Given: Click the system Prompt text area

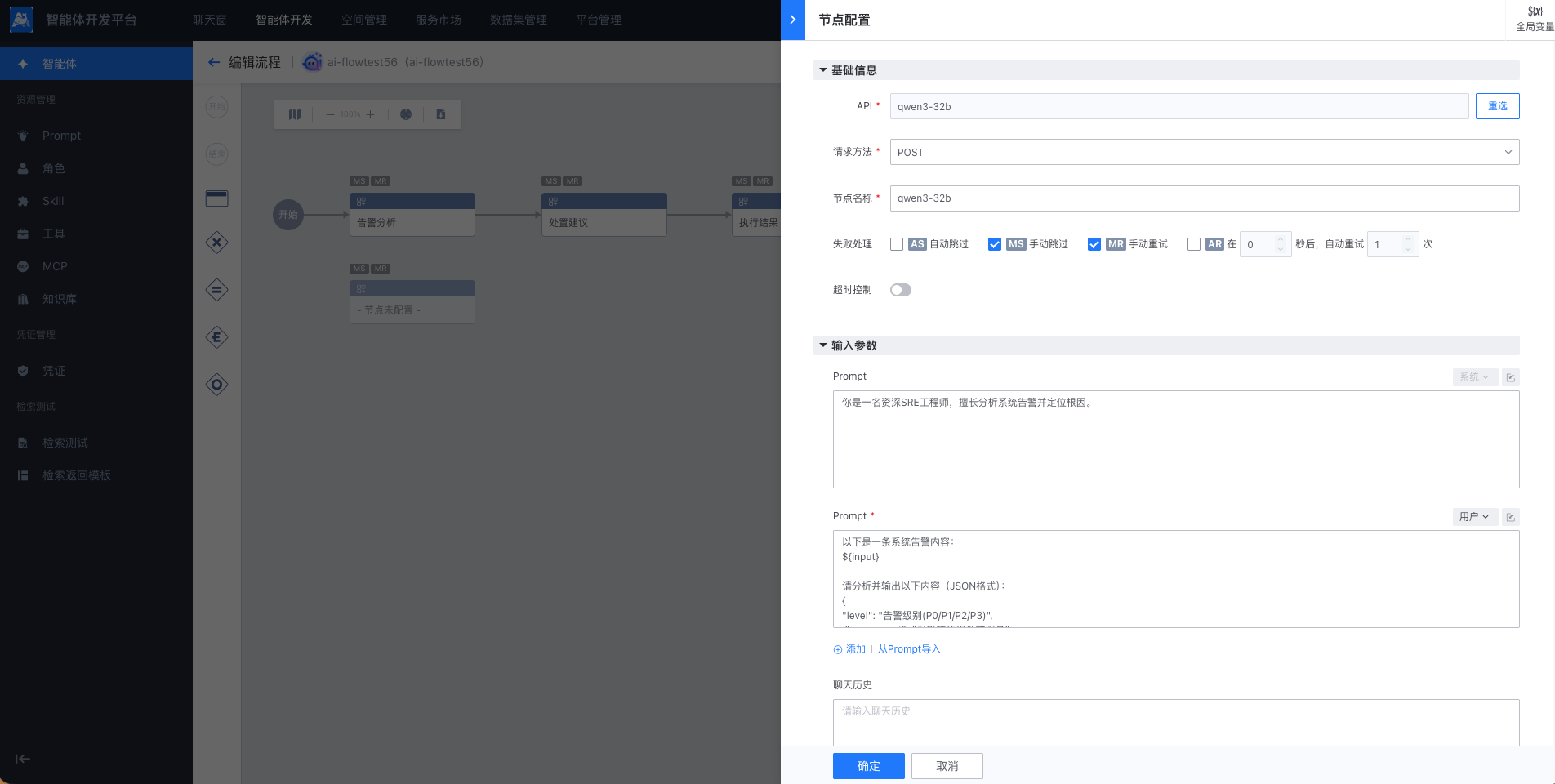Looking at the screenshot, I should 1176,439.
